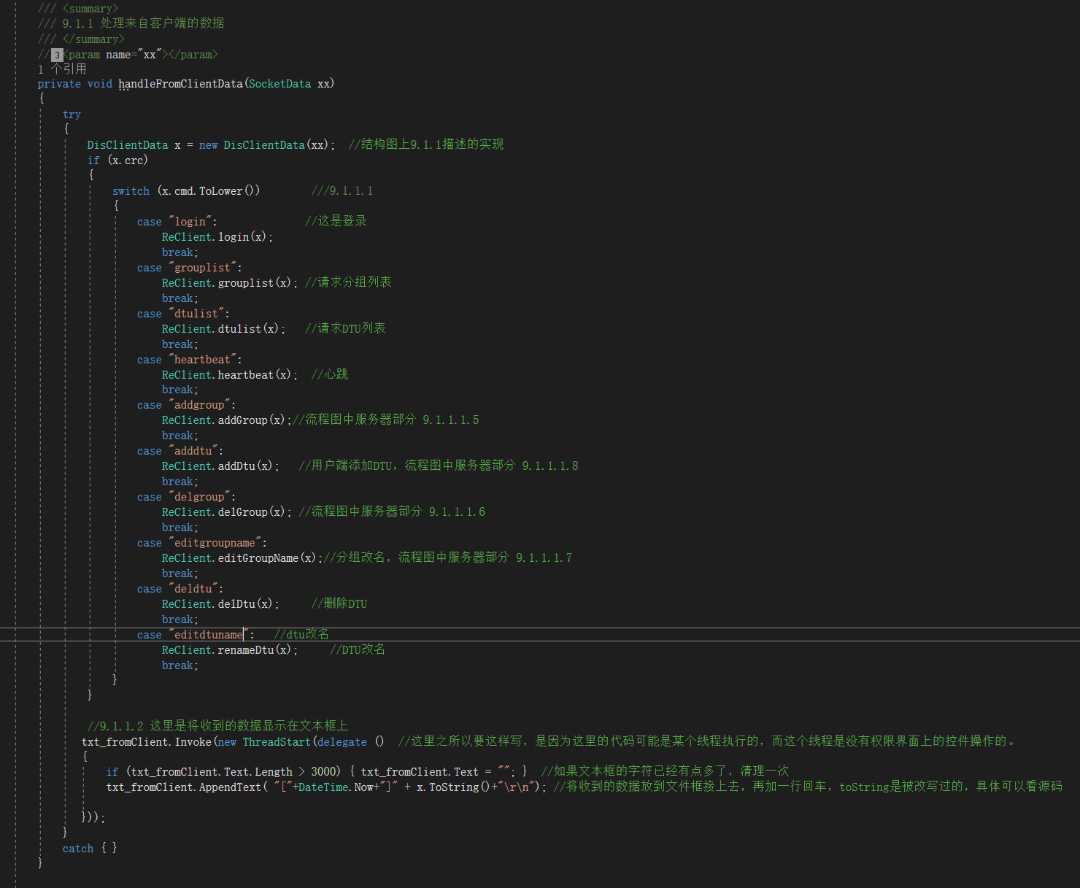Click the lowercase //dtu改名 comment
This screenshot has width=1080, height=888.
302,634
